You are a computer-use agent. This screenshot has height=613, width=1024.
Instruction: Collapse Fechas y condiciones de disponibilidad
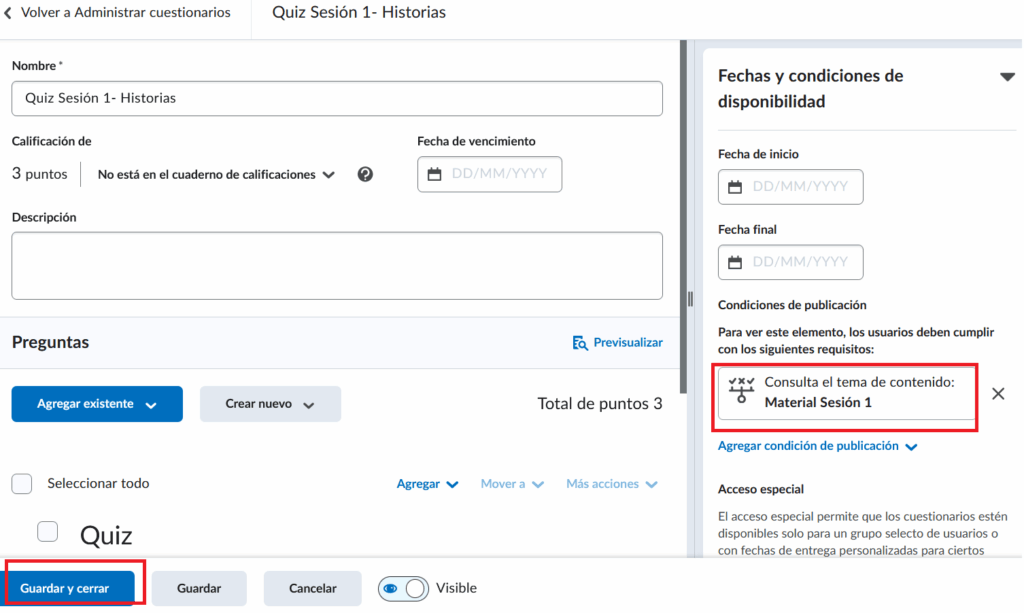[x=1006, y=77]
